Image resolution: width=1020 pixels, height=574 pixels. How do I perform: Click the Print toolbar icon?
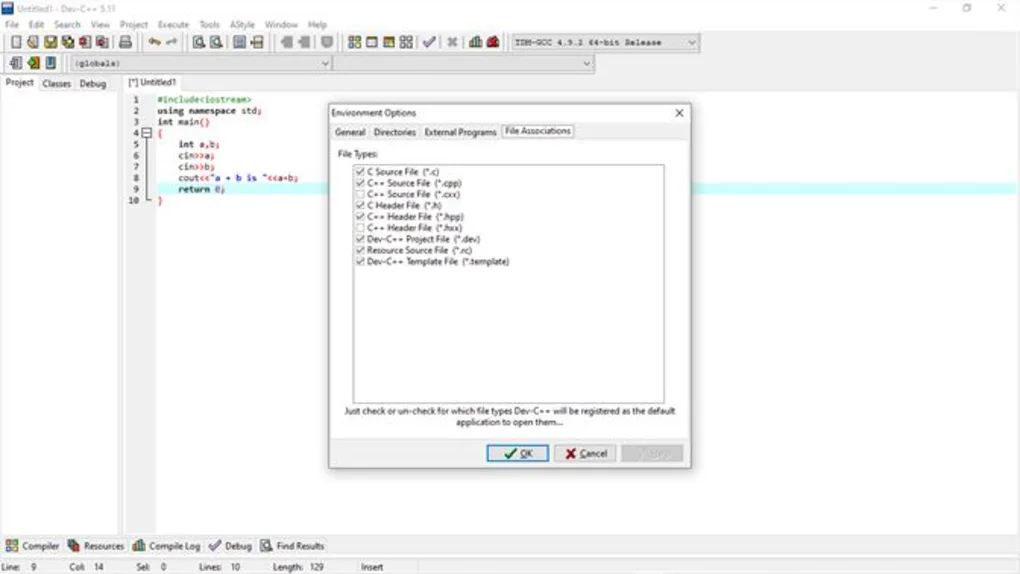125,42
